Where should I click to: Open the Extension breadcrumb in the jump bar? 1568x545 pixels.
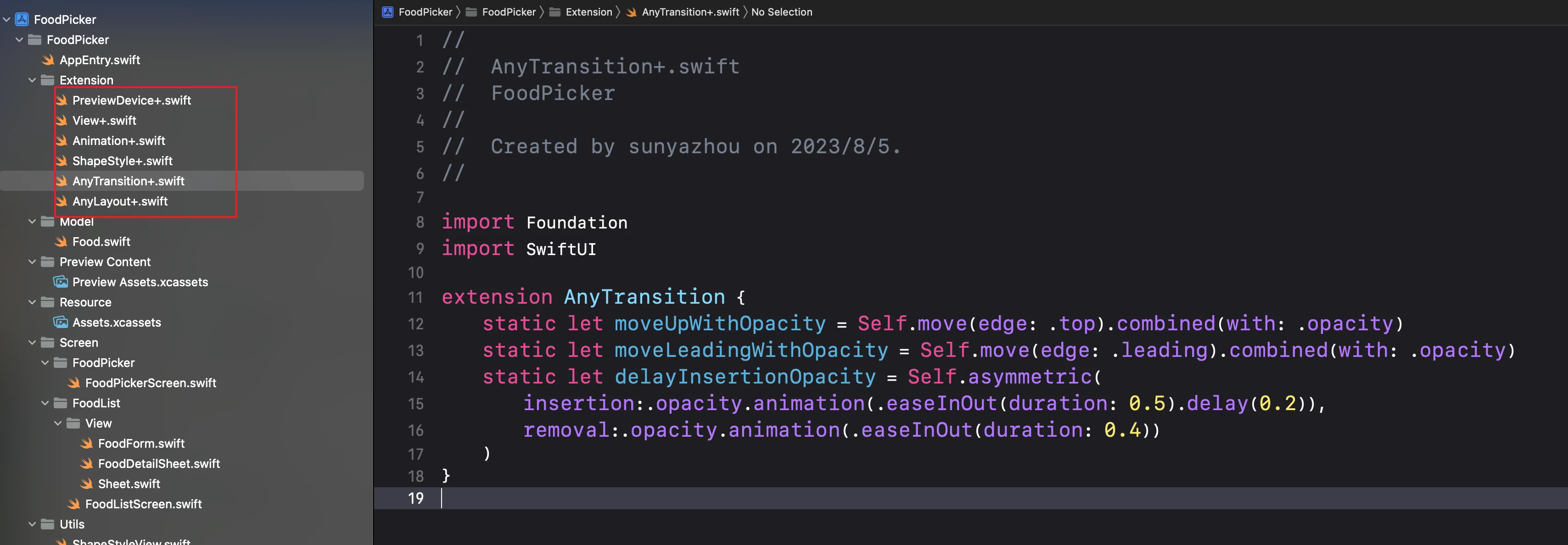(x=588, y=12)
